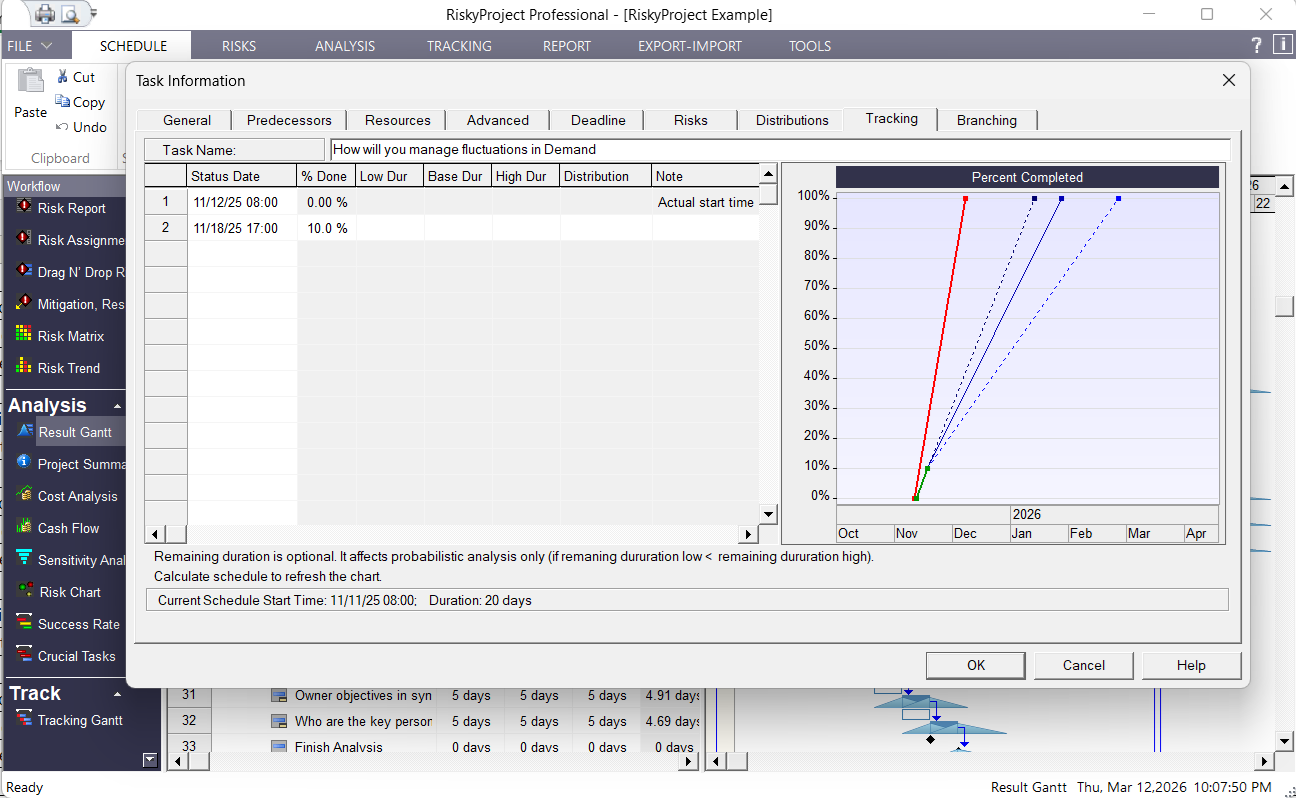Open the EXPORT-IMPORT menu
The height and width of the screenshot is (798, 1296).
click(689, 45)
